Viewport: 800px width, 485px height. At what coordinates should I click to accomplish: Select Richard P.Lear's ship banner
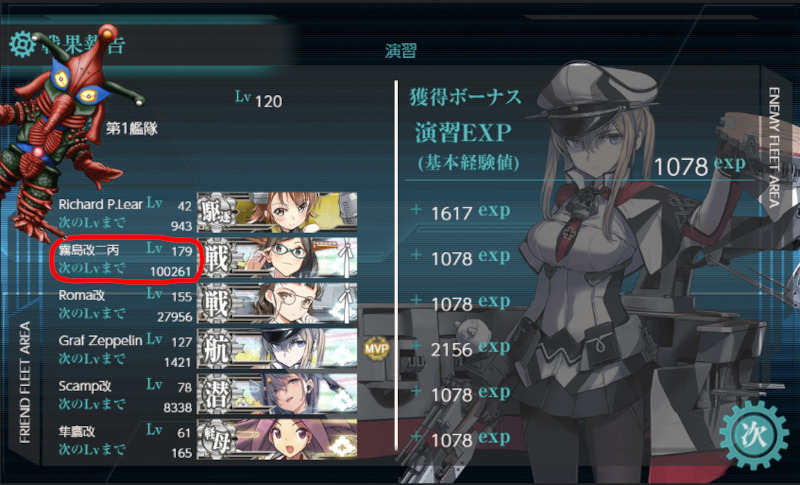point(277,212)
